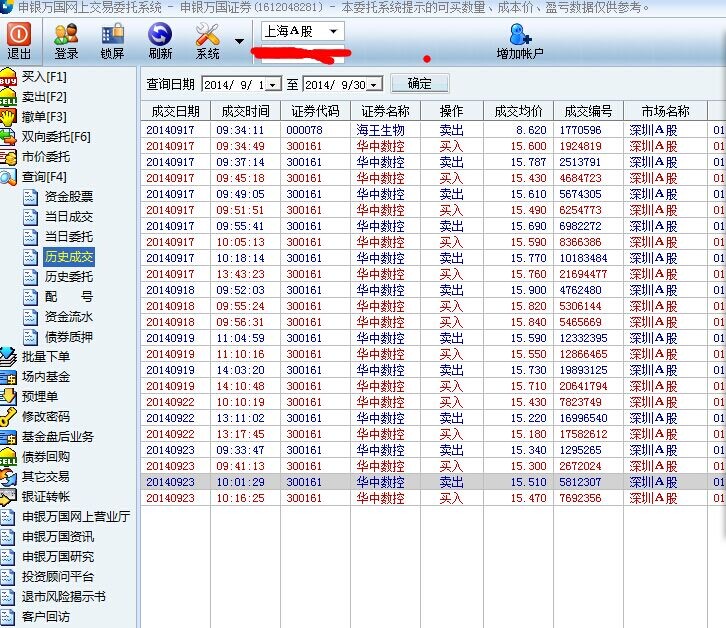Open the 基金盘后业务 icon

point(8,437)
